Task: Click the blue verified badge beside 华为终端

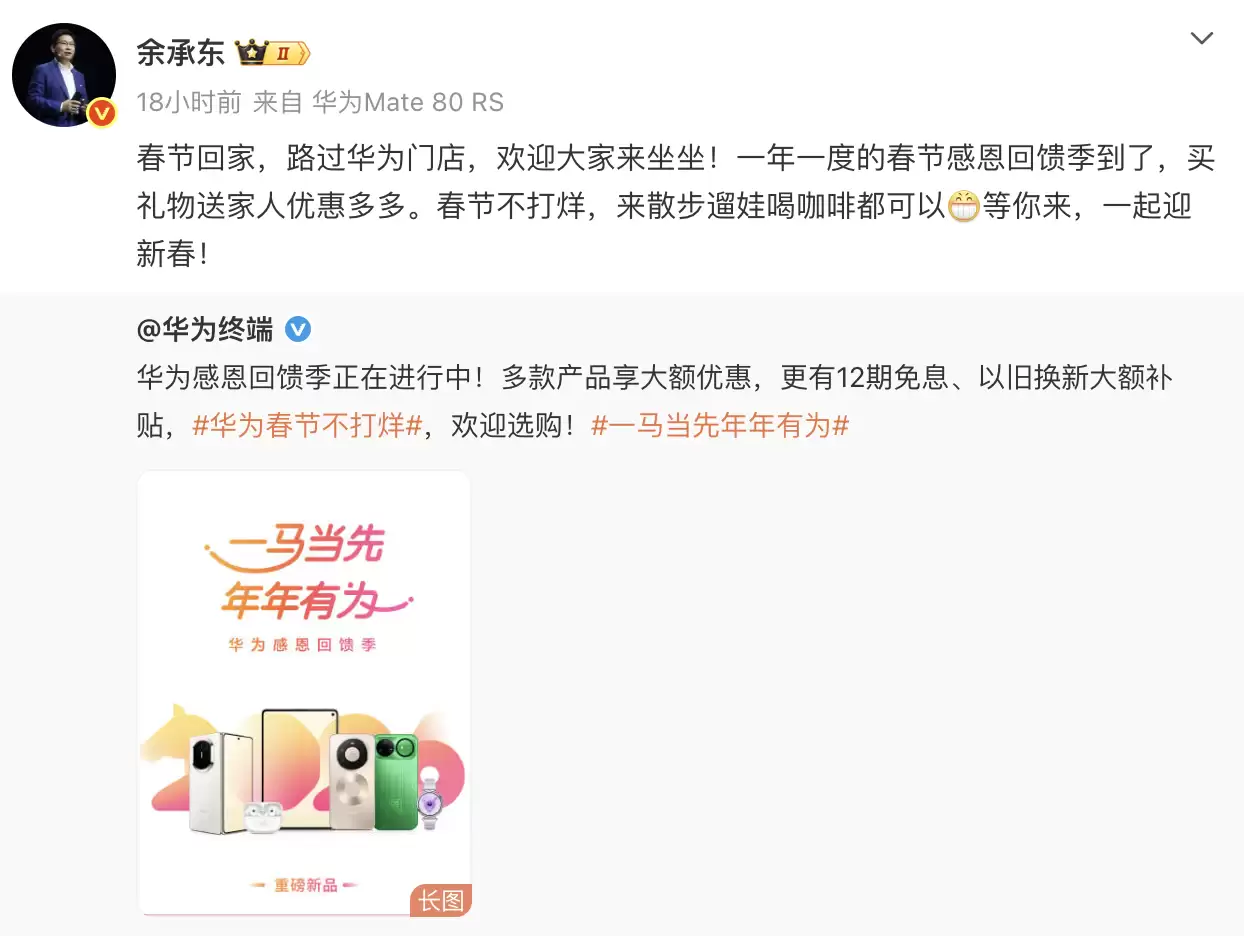Action: point(298,328)
